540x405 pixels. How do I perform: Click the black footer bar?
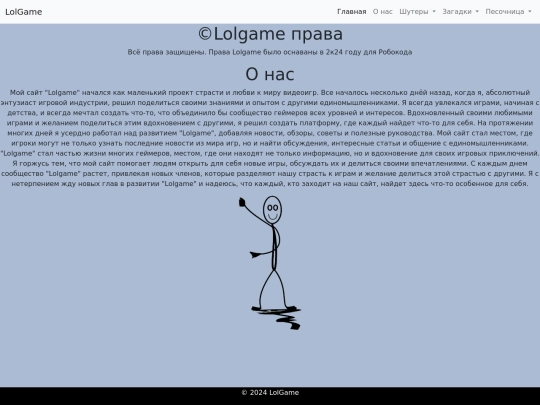270,396
